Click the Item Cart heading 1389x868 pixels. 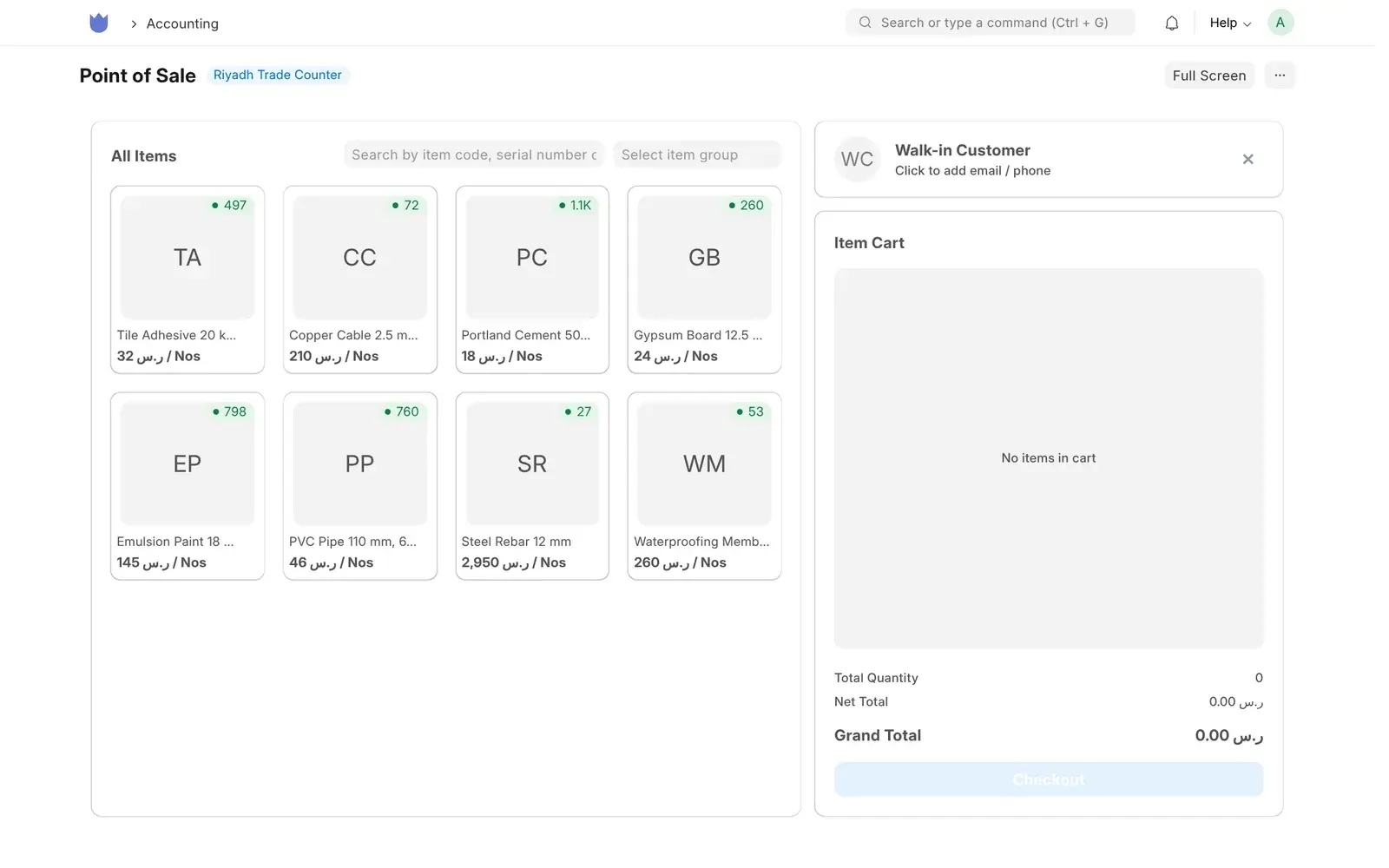pyautogui.click(x=869, y=243)
